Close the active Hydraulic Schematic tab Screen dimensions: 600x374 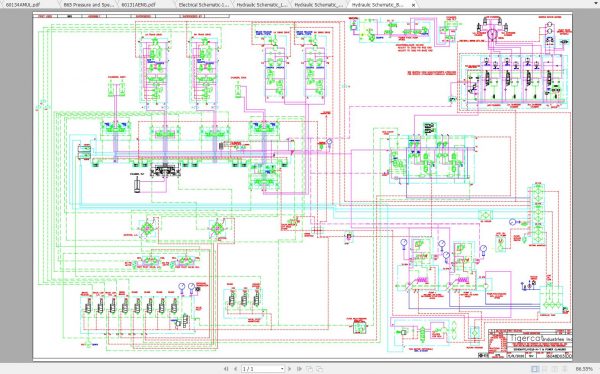coord(413,5)
